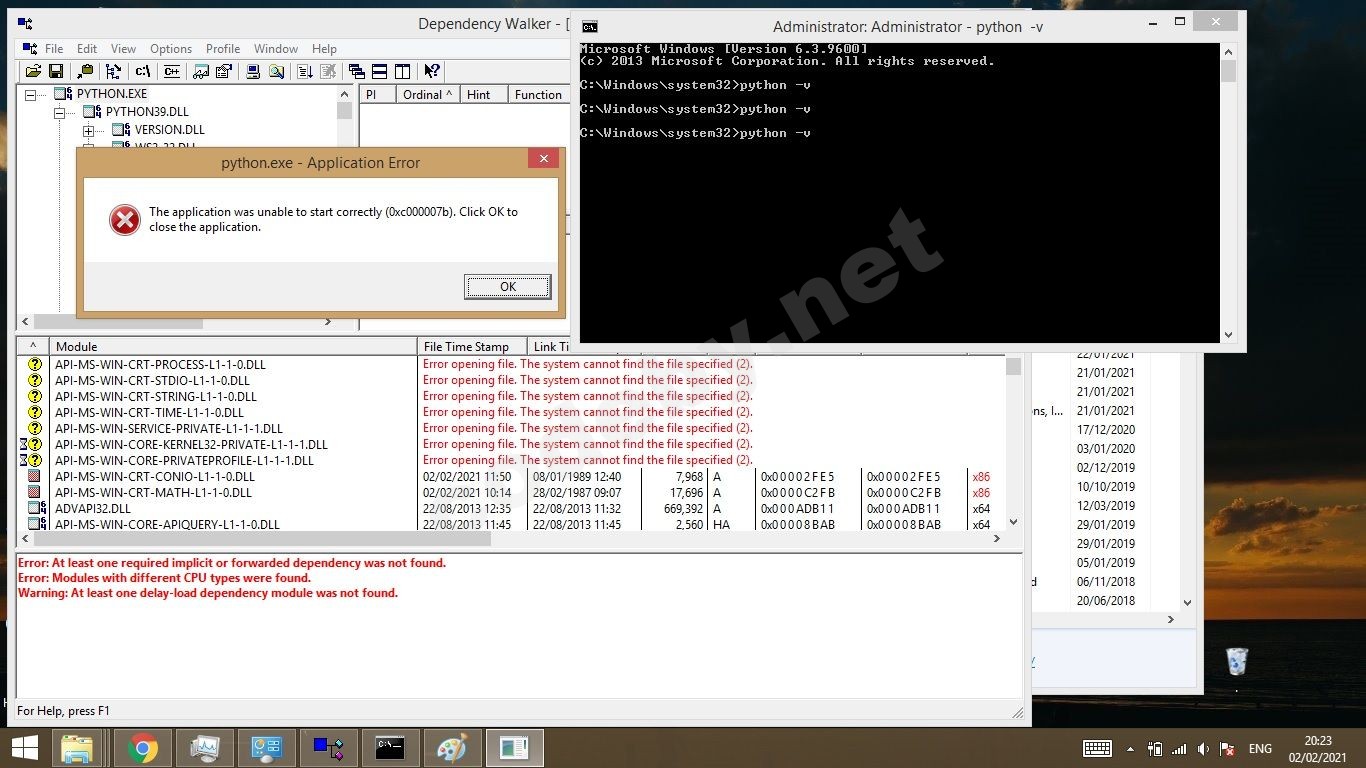Click the volume icon in system tray
The width and height of the screenshot is (1366, 768).
click(1203, 749)
